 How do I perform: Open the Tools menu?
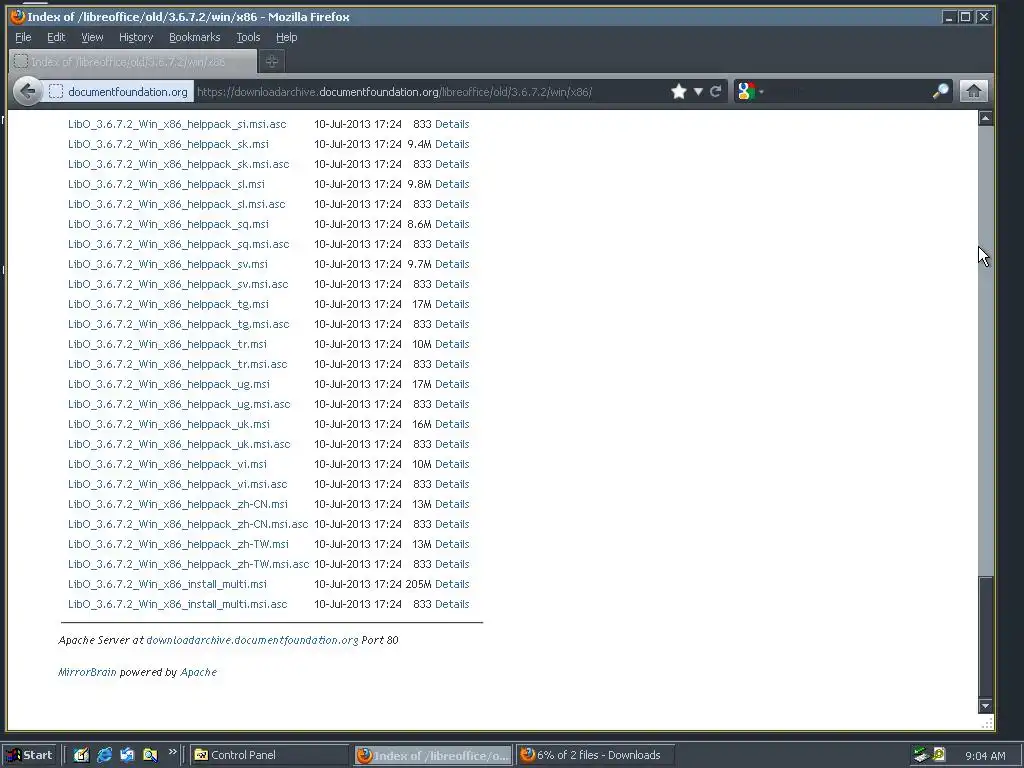point(248,37)
